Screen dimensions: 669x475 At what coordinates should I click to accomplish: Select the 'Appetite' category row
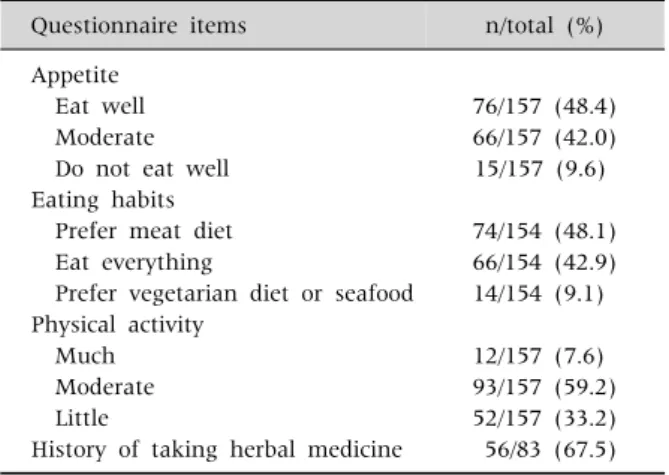(75, 76)
